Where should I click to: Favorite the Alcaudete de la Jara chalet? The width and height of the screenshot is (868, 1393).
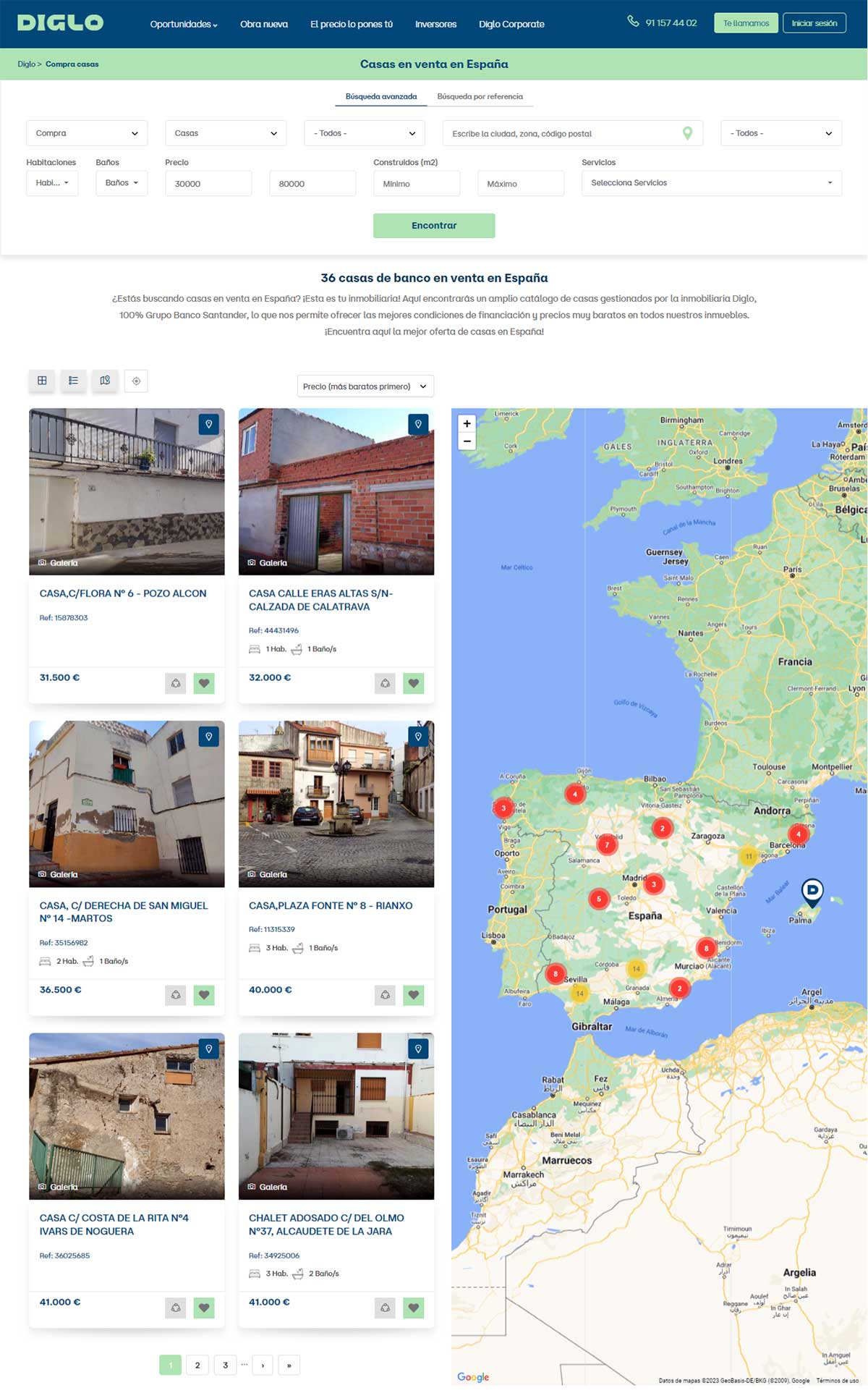[x=414, y=1308]
